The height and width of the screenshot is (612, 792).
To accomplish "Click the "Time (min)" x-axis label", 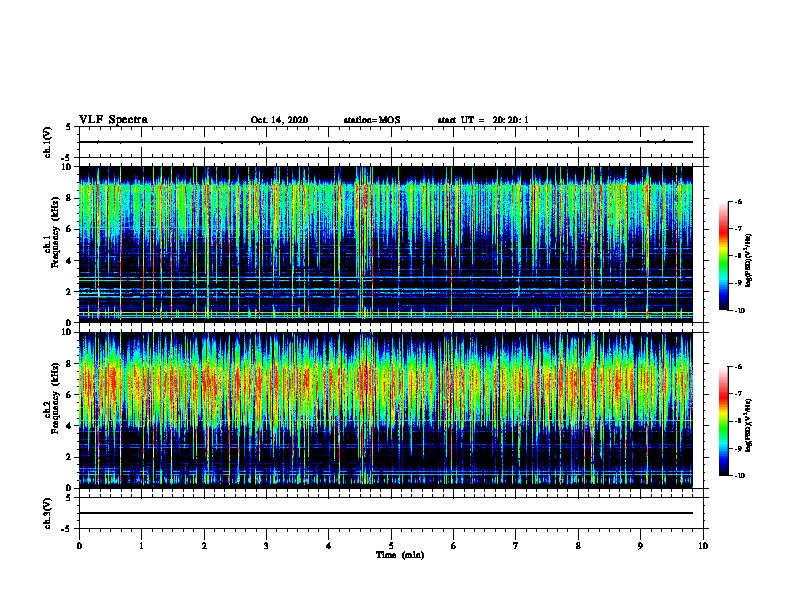I will pos(400,555).
